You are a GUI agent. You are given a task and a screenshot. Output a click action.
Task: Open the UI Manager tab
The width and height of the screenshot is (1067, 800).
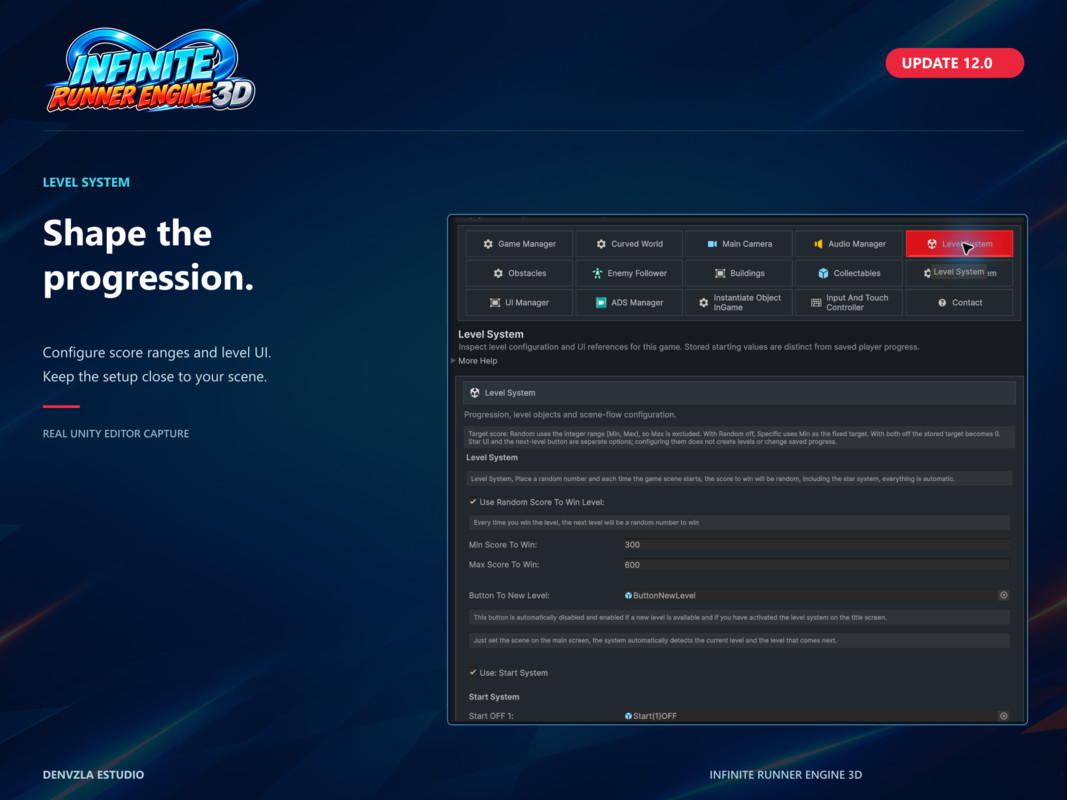coord(519,303)
